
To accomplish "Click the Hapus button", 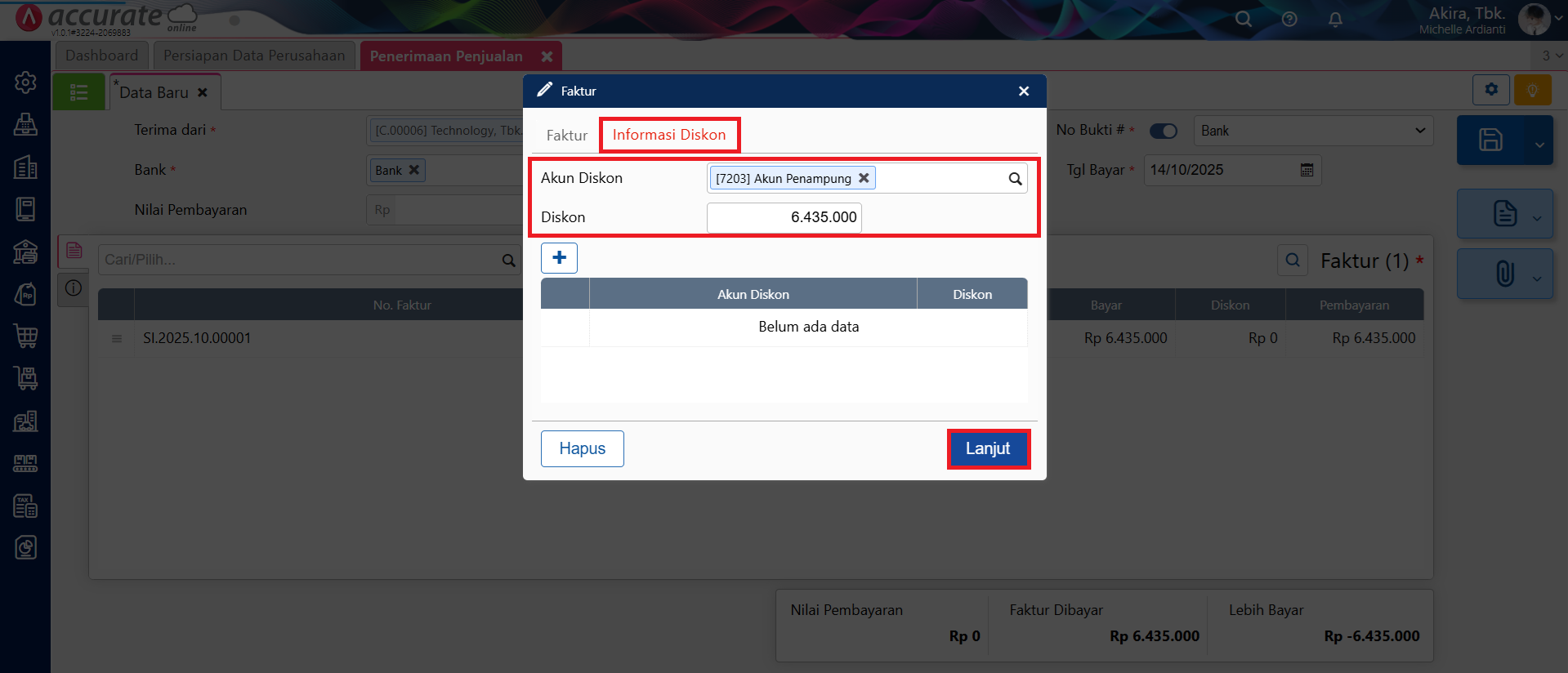I will click(582, 448).
